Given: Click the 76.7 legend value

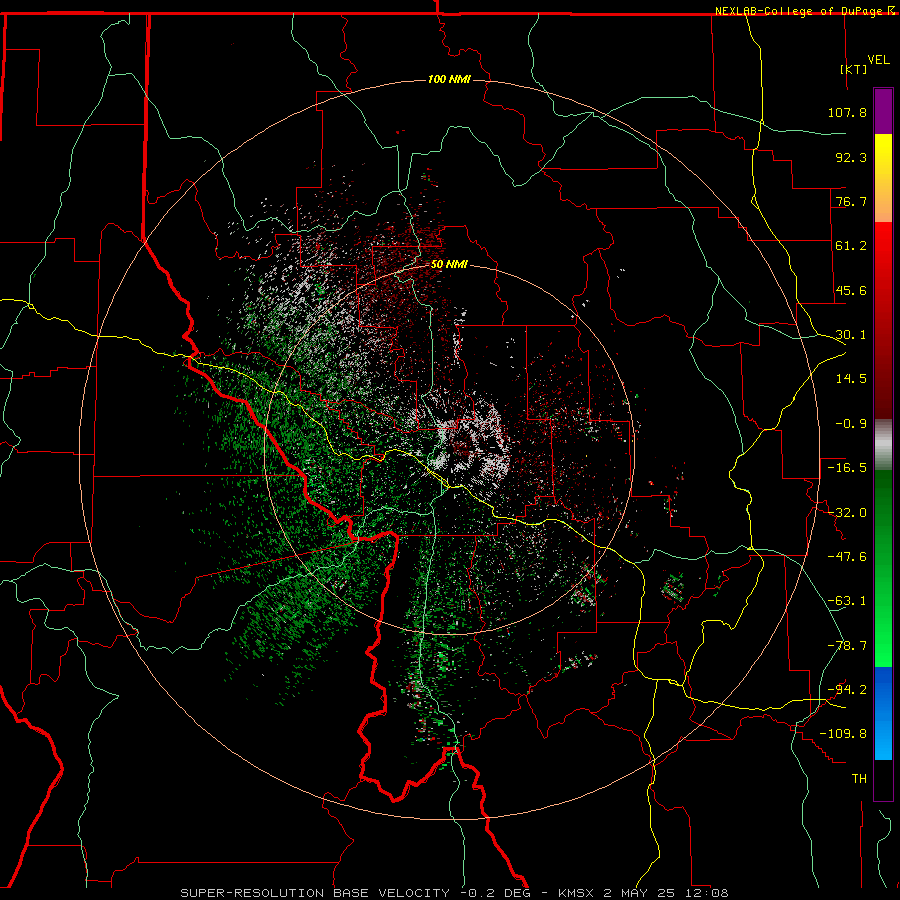Looking at the screenshot, I should [851, 201].
